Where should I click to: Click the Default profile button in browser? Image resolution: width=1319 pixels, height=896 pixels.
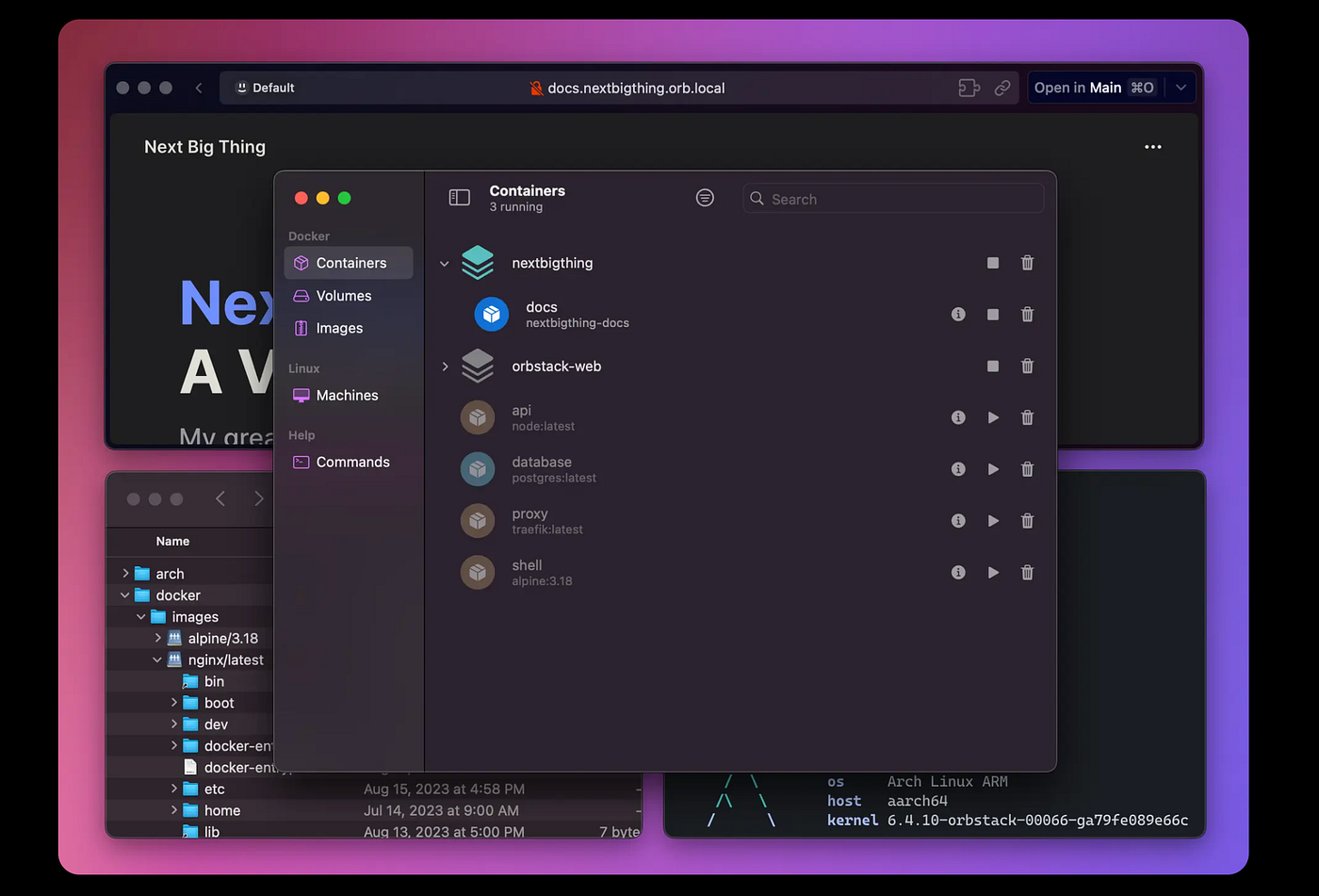[265, 88]
